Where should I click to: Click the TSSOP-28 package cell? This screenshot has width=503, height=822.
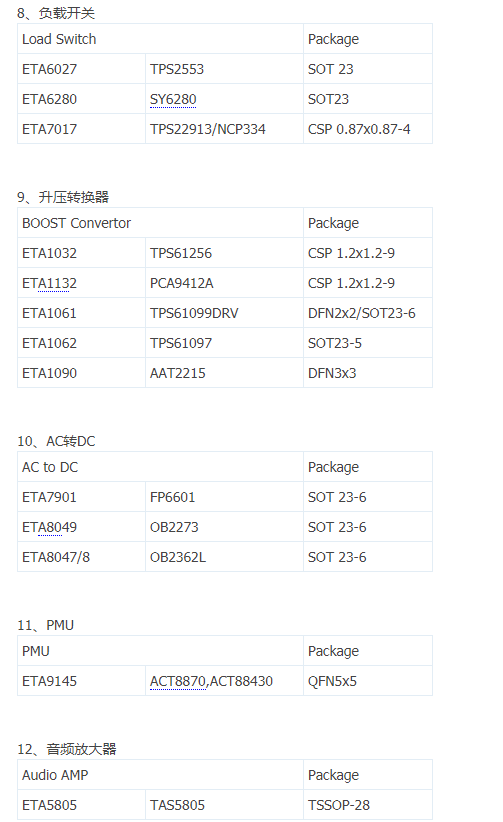(x=368, y=805)
